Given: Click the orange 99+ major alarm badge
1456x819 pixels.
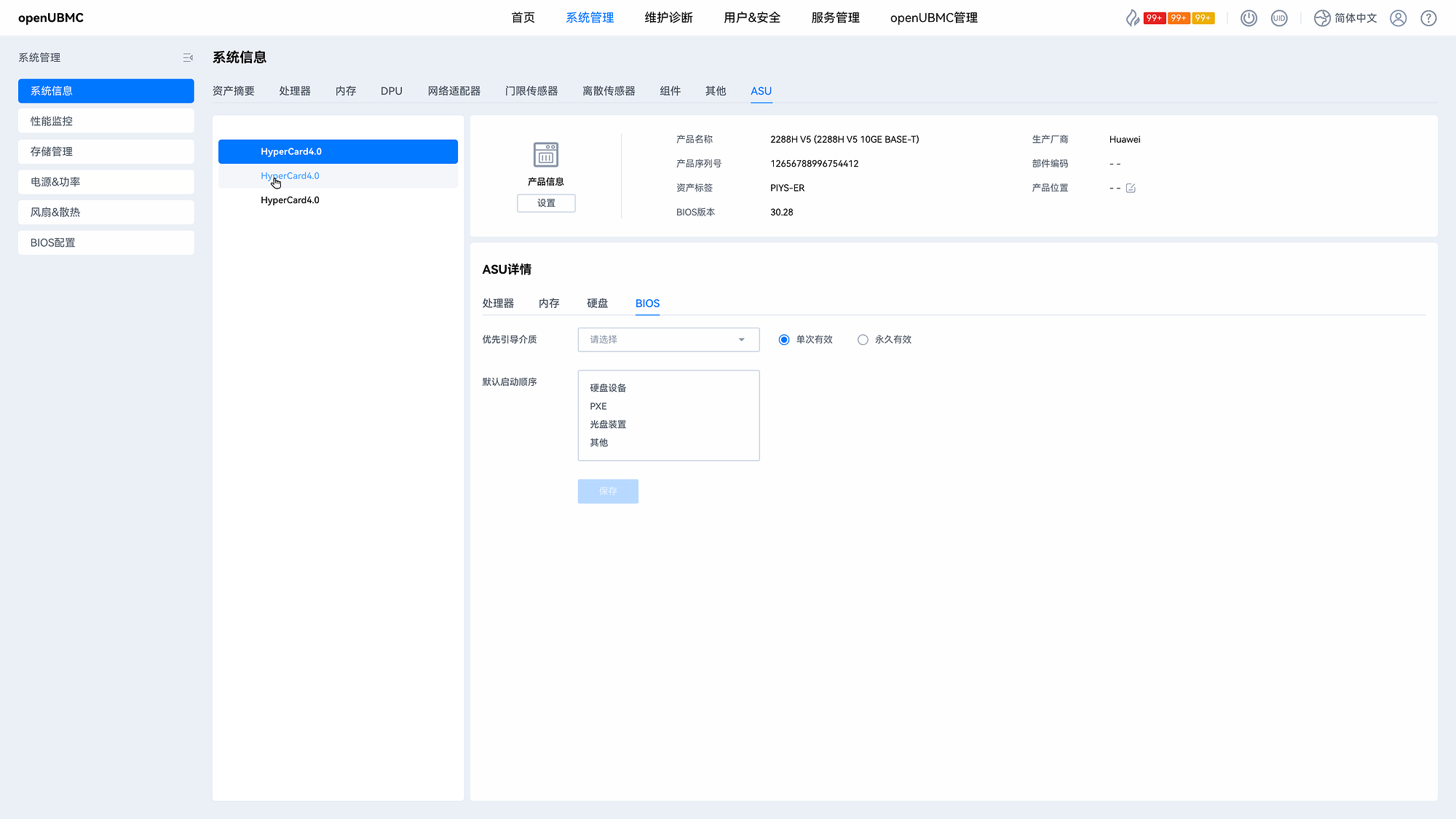Looking at the screenshot, I should 1179,18.
